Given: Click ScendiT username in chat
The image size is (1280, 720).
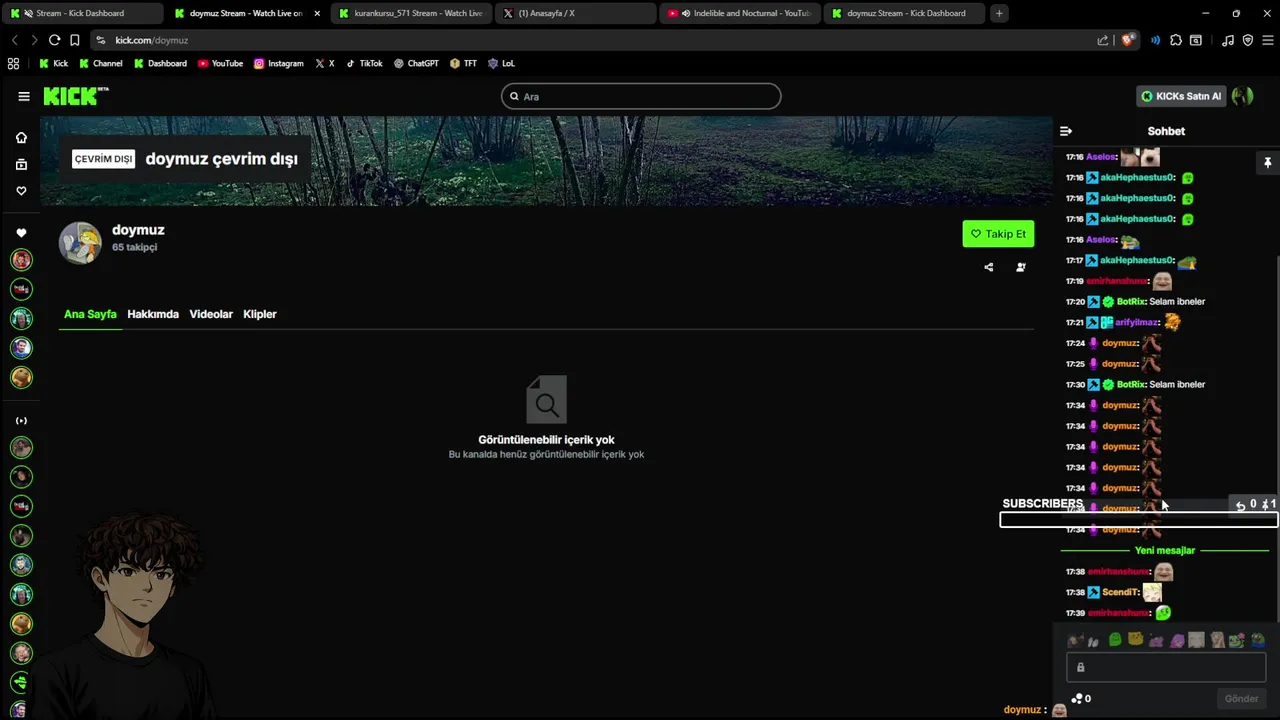Looking at the screenshot, I should pyautogui.click(x=1120, y=592).
